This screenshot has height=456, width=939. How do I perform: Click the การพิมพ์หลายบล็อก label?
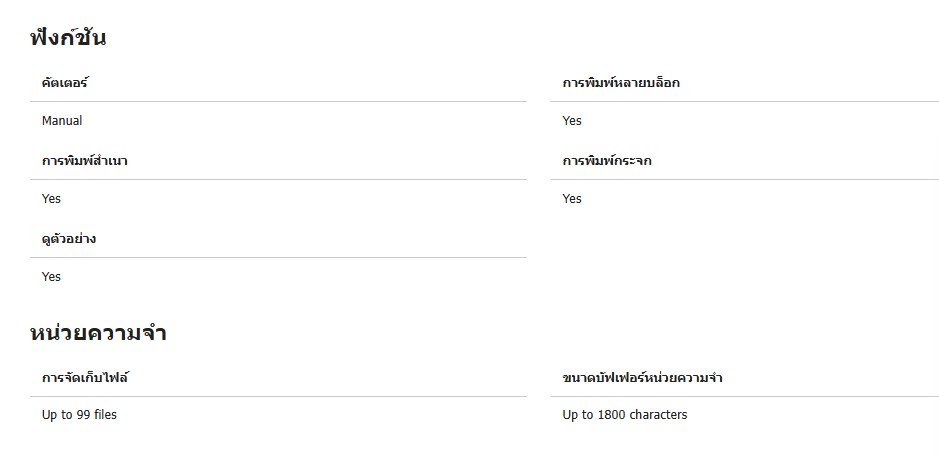621,83
